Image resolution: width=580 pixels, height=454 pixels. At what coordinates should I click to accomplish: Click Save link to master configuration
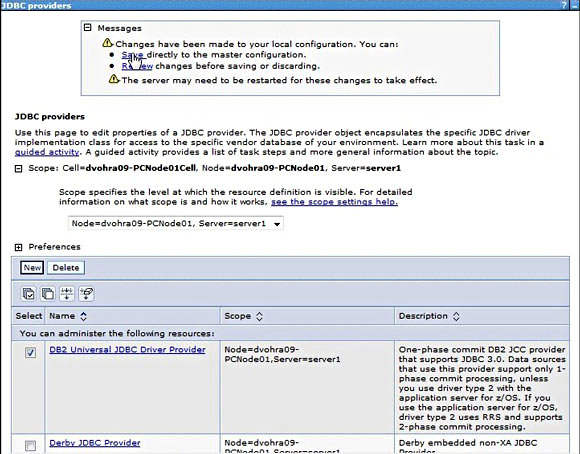[x=132, y=55]
